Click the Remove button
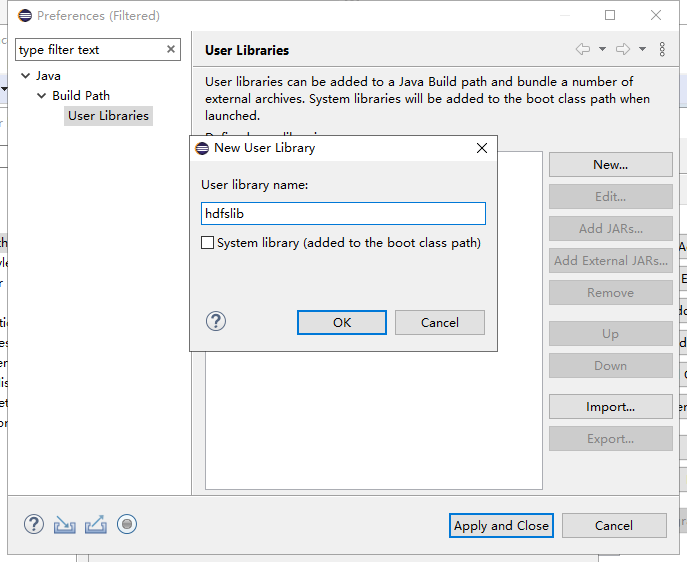The image size is (687, 562). [610, 293]
